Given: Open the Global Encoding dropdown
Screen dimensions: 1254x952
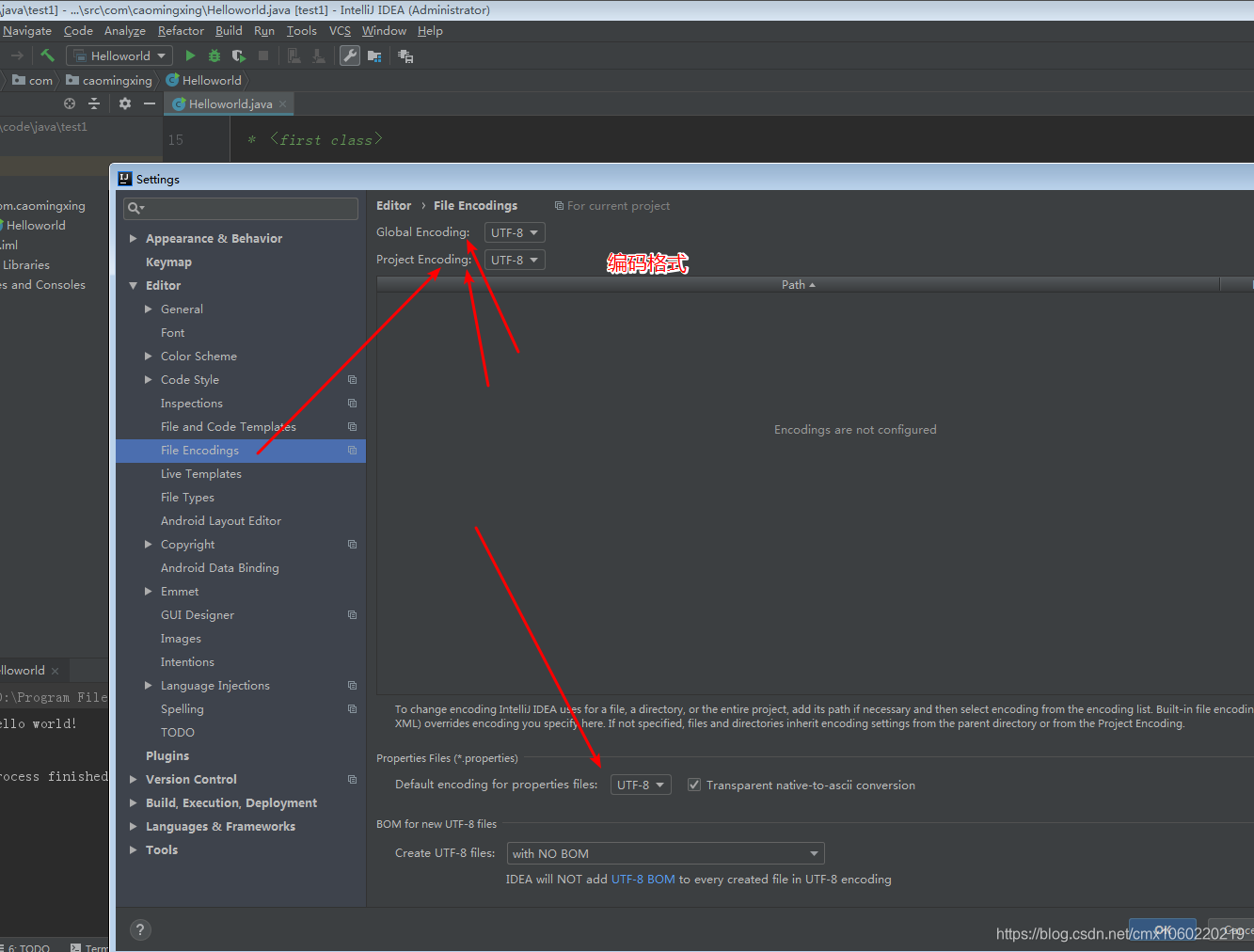Looking at the screenshot, I should [x=515, y=232].
